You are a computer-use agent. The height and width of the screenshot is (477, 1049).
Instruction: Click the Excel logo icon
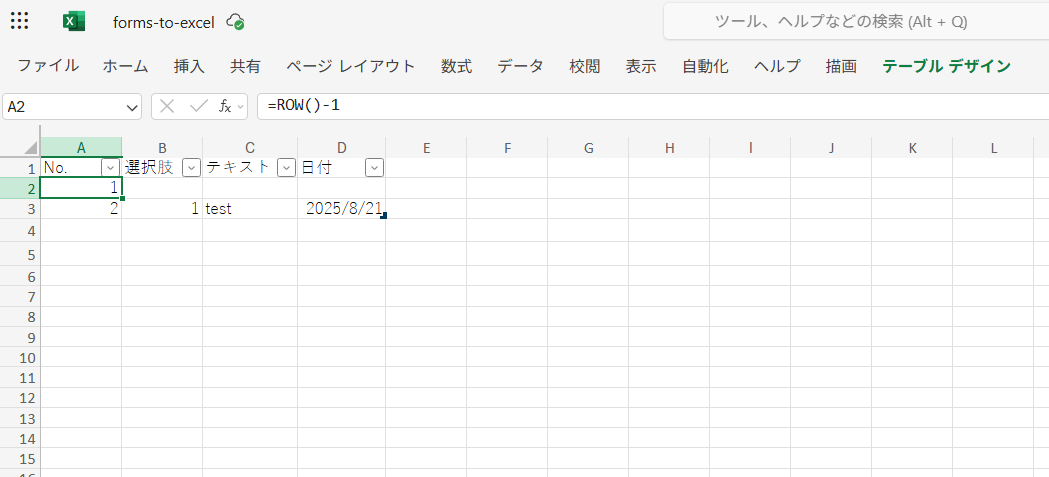pyautogui.click(x=74, y=21)
